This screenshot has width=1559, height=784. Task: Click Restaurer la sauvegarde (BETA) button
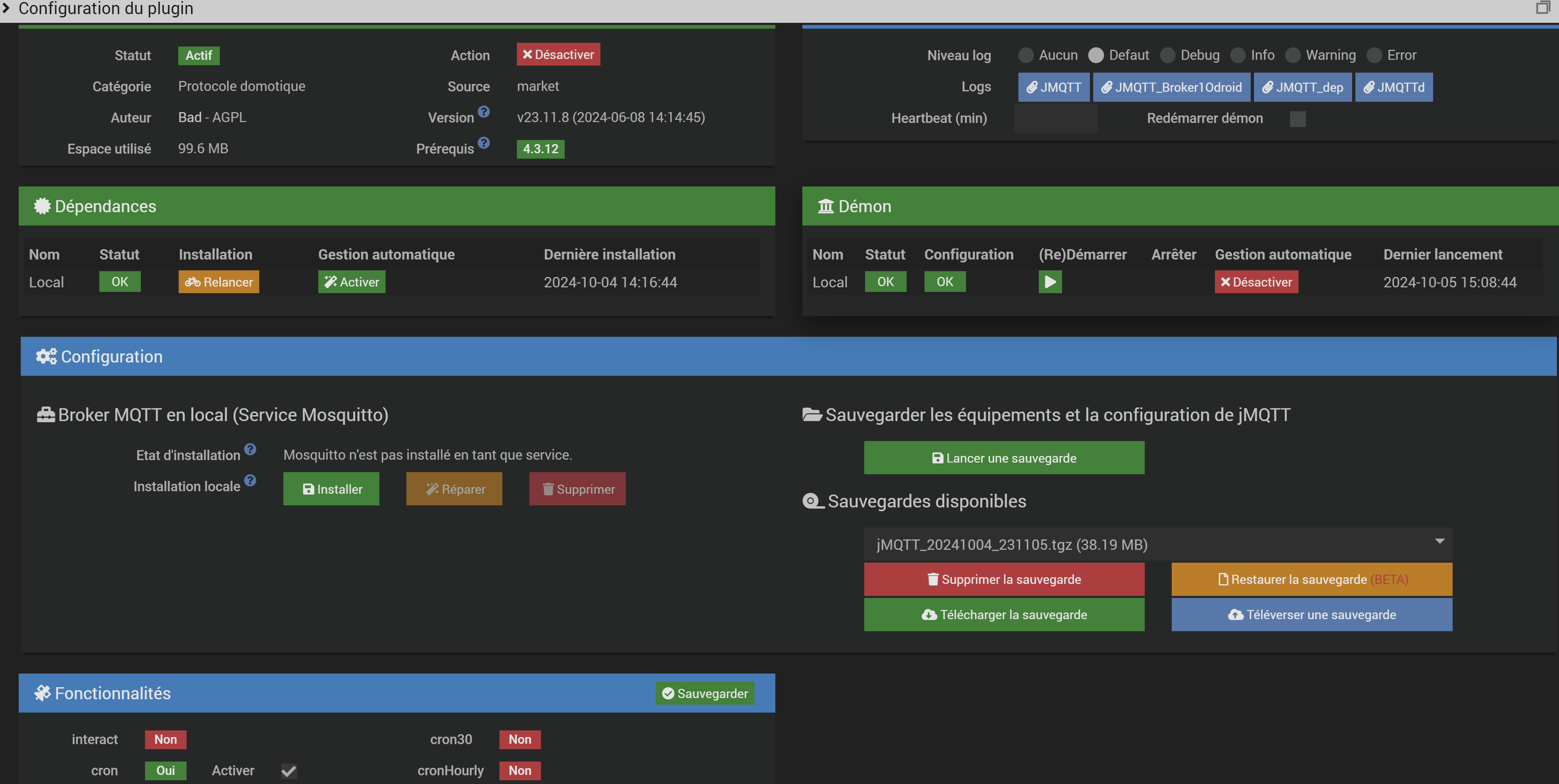[x=1311, y=580]
